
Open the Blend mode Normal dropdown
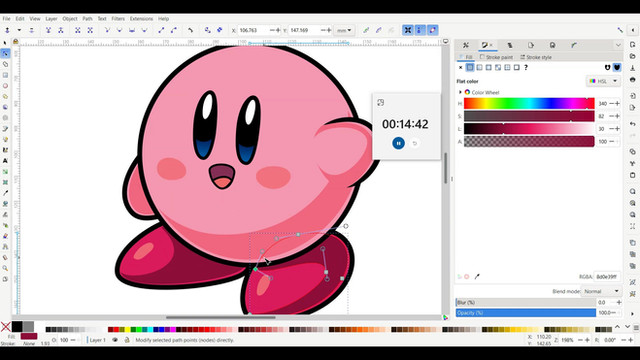click(x=602, y=291)
